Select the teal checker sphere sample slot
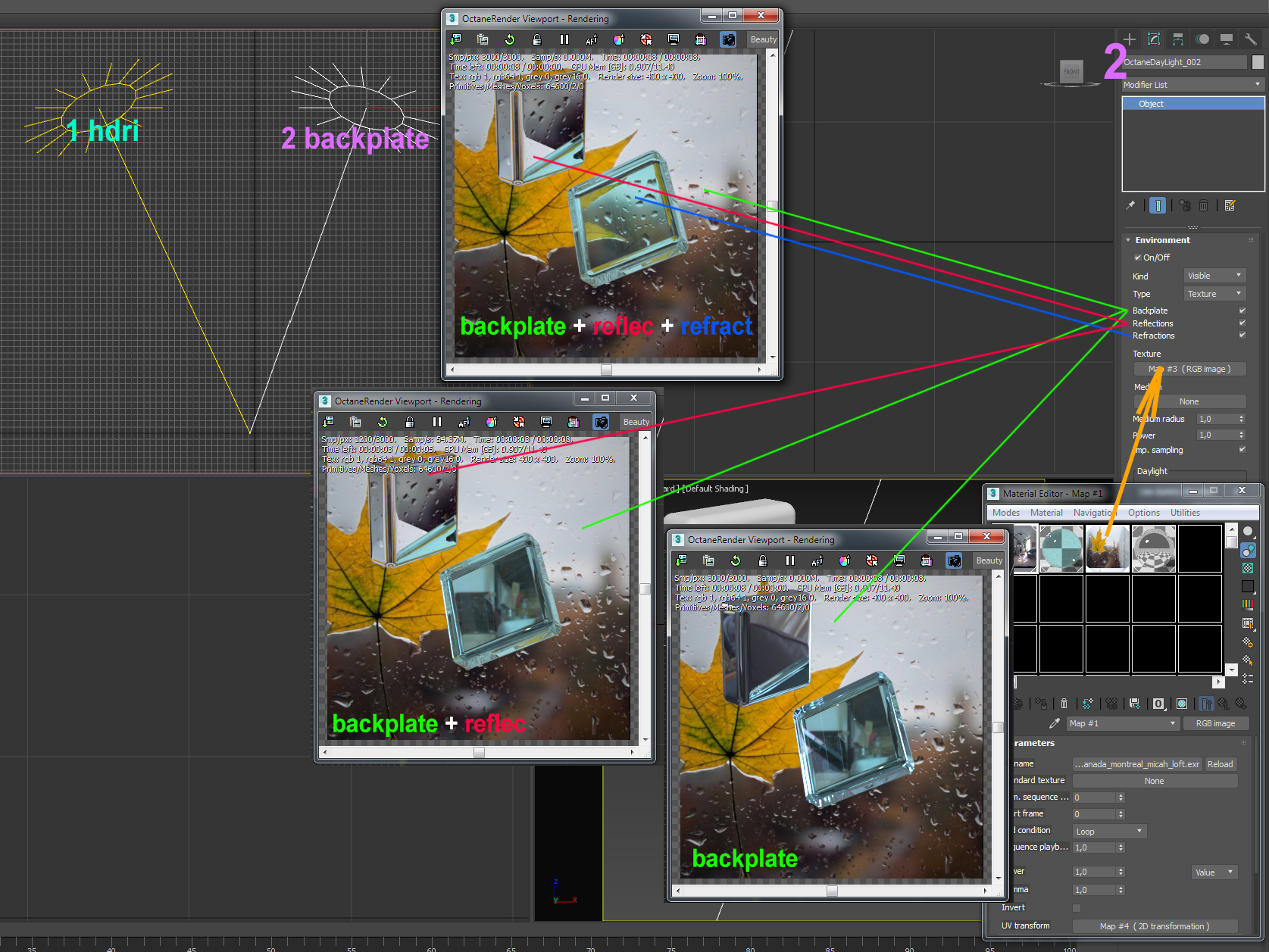Image resolution: width=1269 pixels, height=952 pixels. 1061,548
